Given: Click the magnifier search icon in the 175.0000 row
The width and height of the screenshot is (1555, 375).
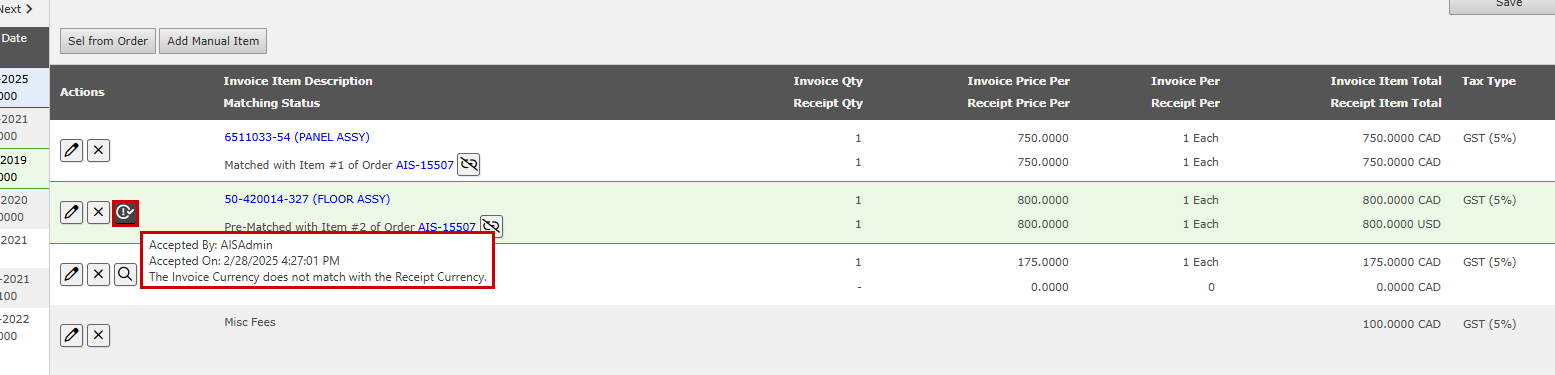Looking at the screenshot, I should 125,274.
